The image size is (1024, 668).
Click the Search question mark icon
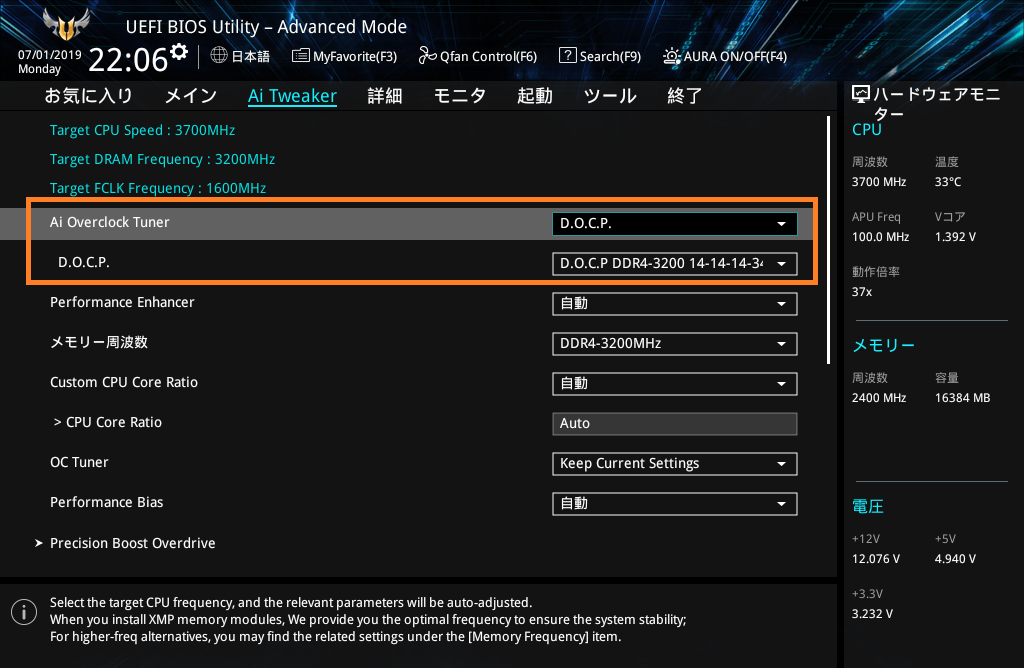point(568,56)
